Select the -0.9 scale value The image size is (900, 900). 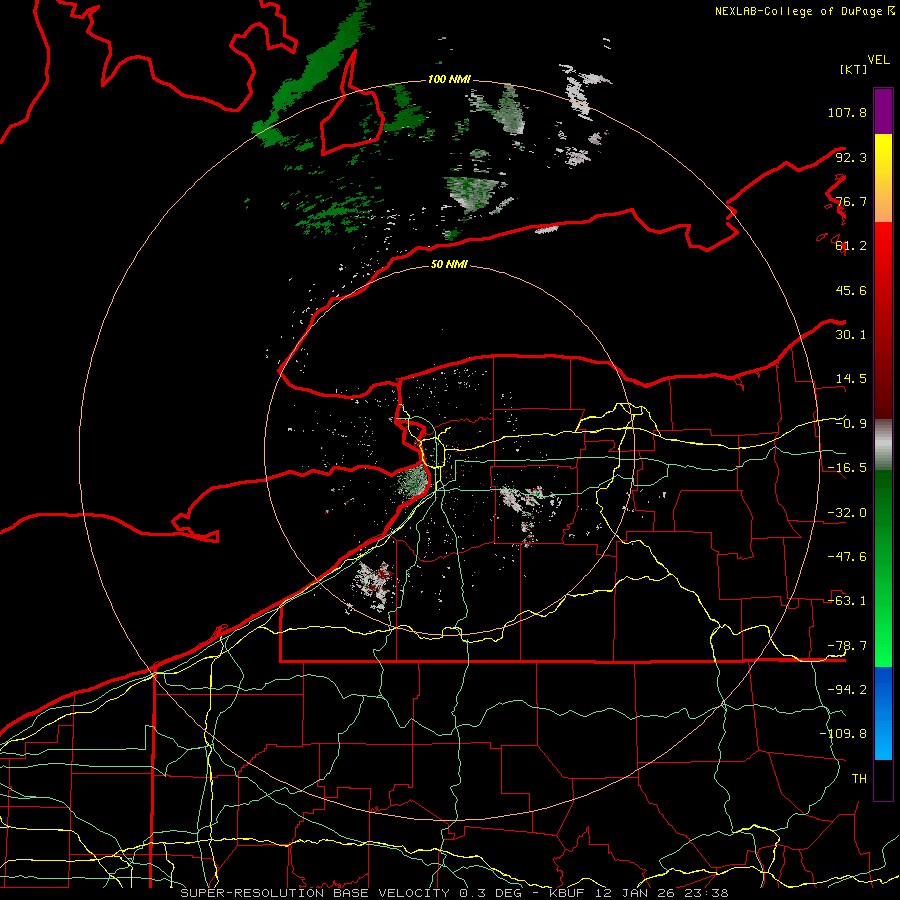click(851, 424)
